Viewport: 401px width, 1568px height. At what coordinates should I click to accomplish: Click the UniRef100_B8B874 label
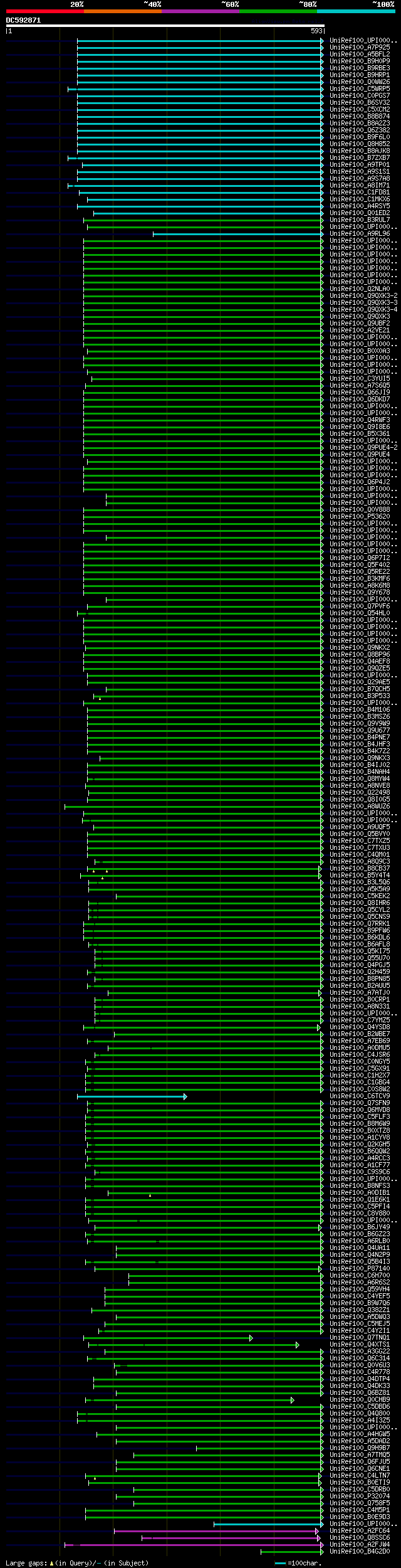[x=360, y=116]
